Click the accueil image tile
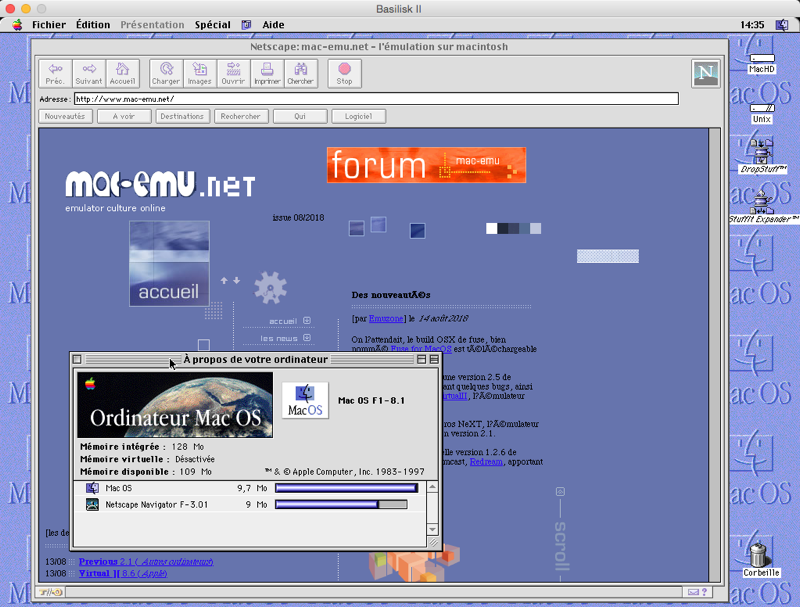 tap(169, 263)
